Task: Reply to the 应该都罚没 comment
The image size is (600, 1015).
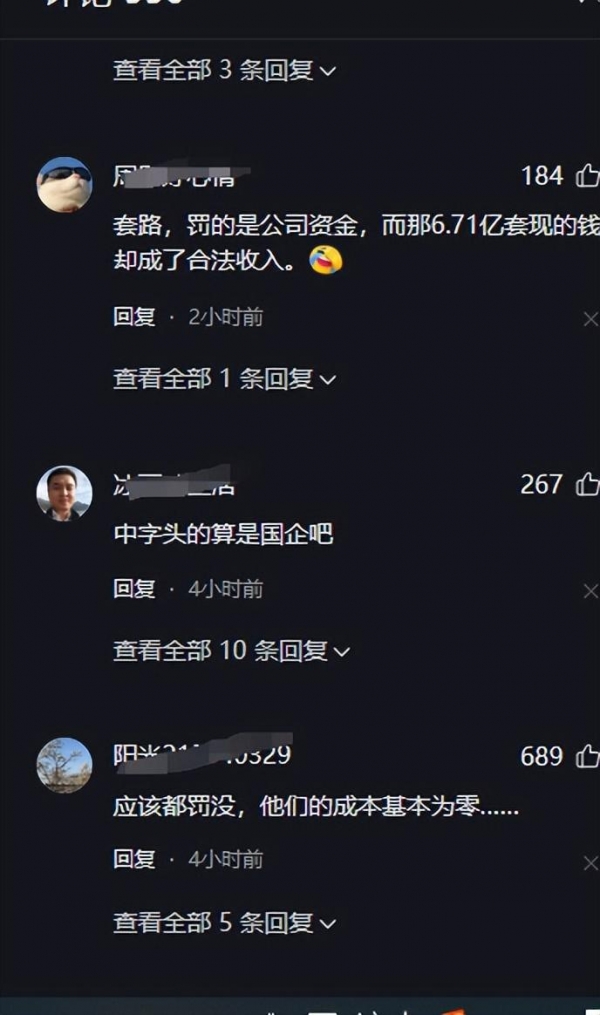Action: [x=134, y=859]
